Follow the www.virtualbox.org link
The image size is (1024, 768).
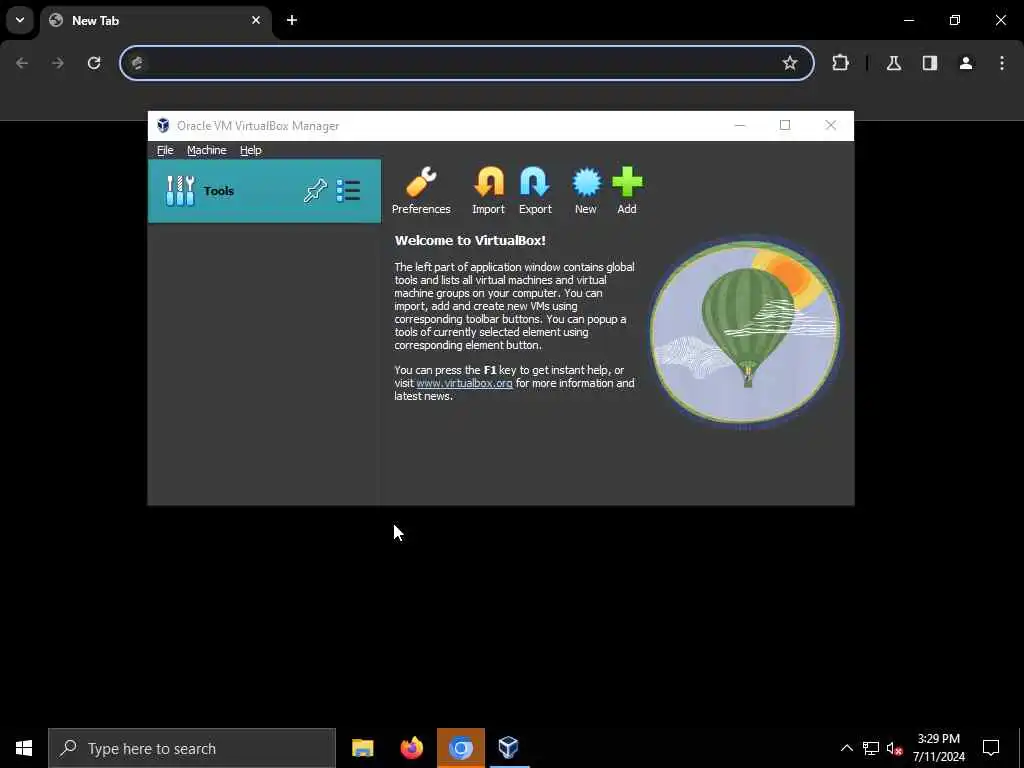[x=464, y=383]
